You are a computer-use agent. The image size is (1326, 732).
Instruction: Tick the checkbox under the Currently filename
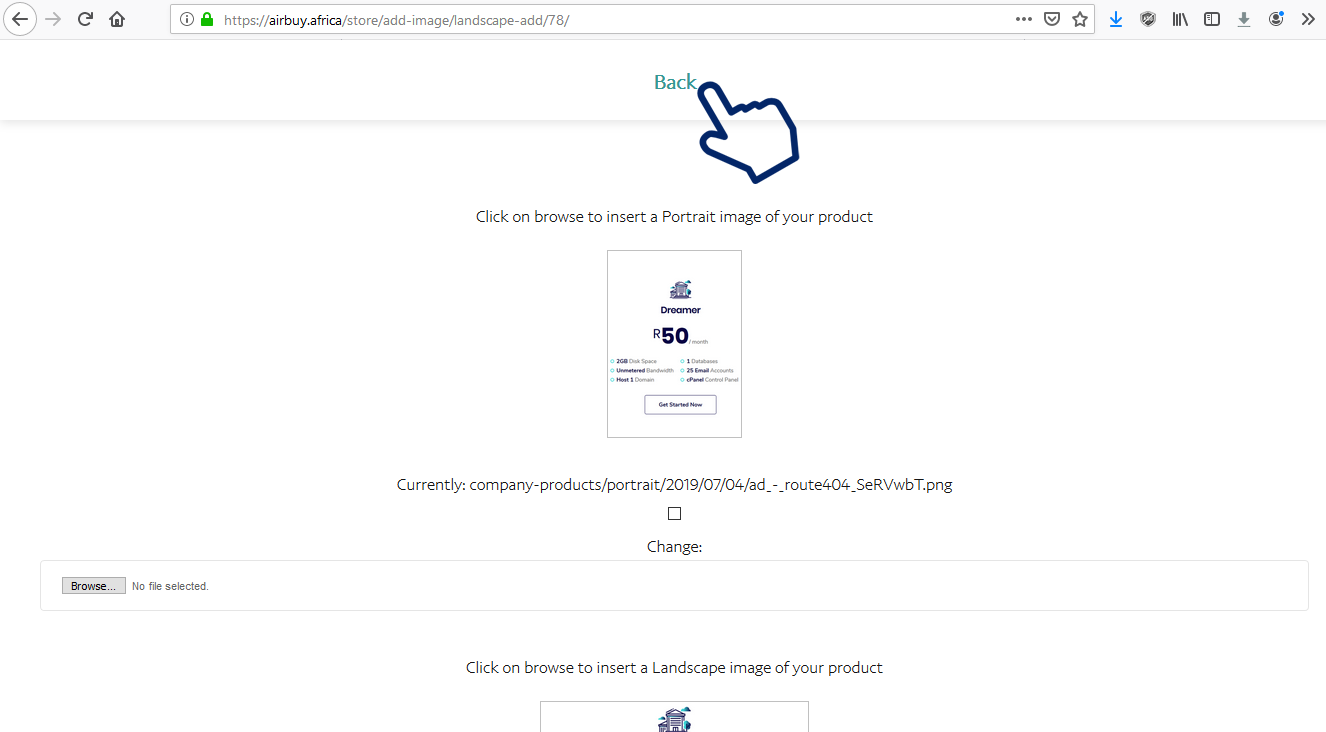pos(674,514)
